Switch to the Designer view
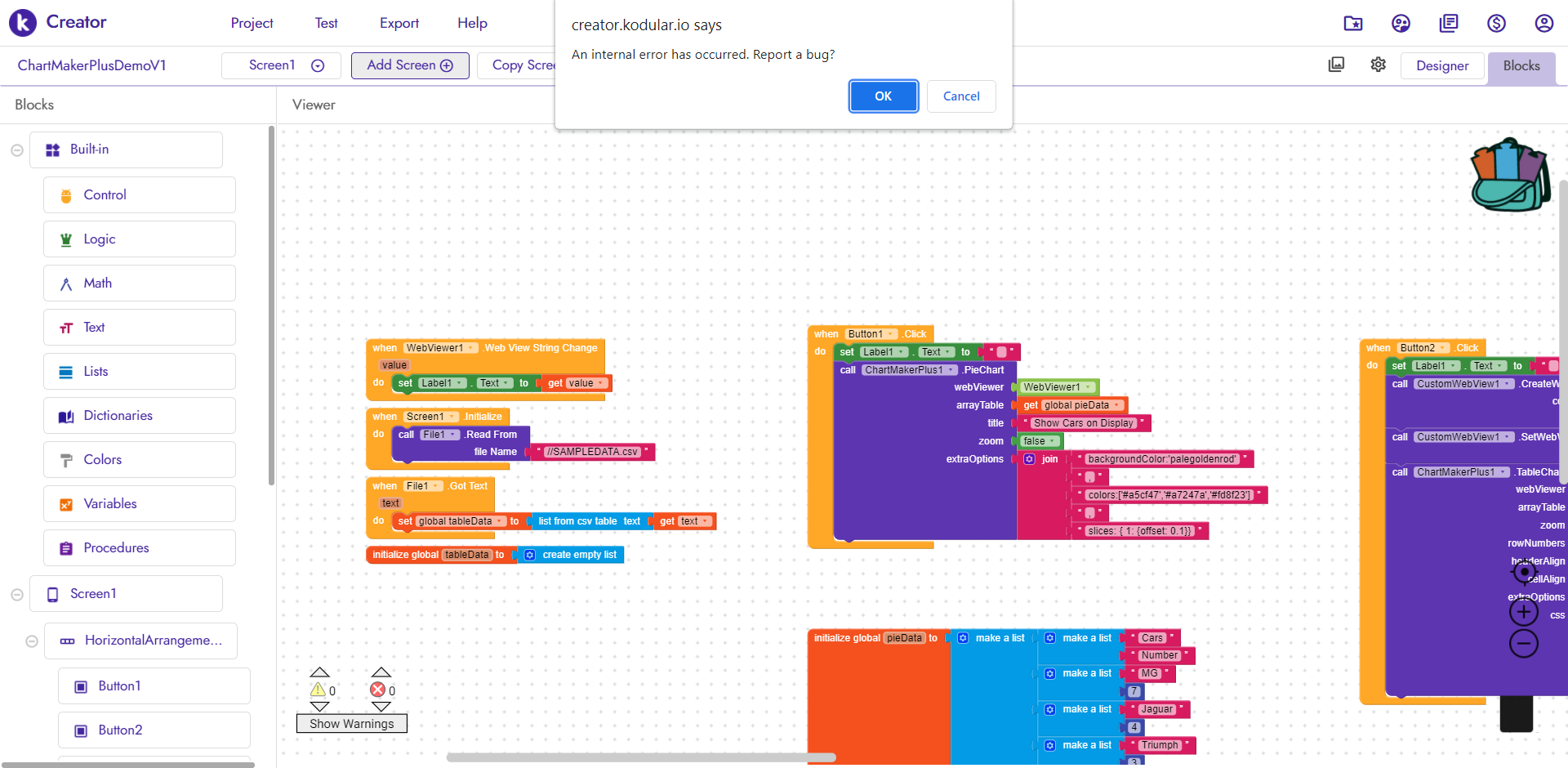Image resolution: width=1568 pixels, height=768 pixels. coord(1441,65)
